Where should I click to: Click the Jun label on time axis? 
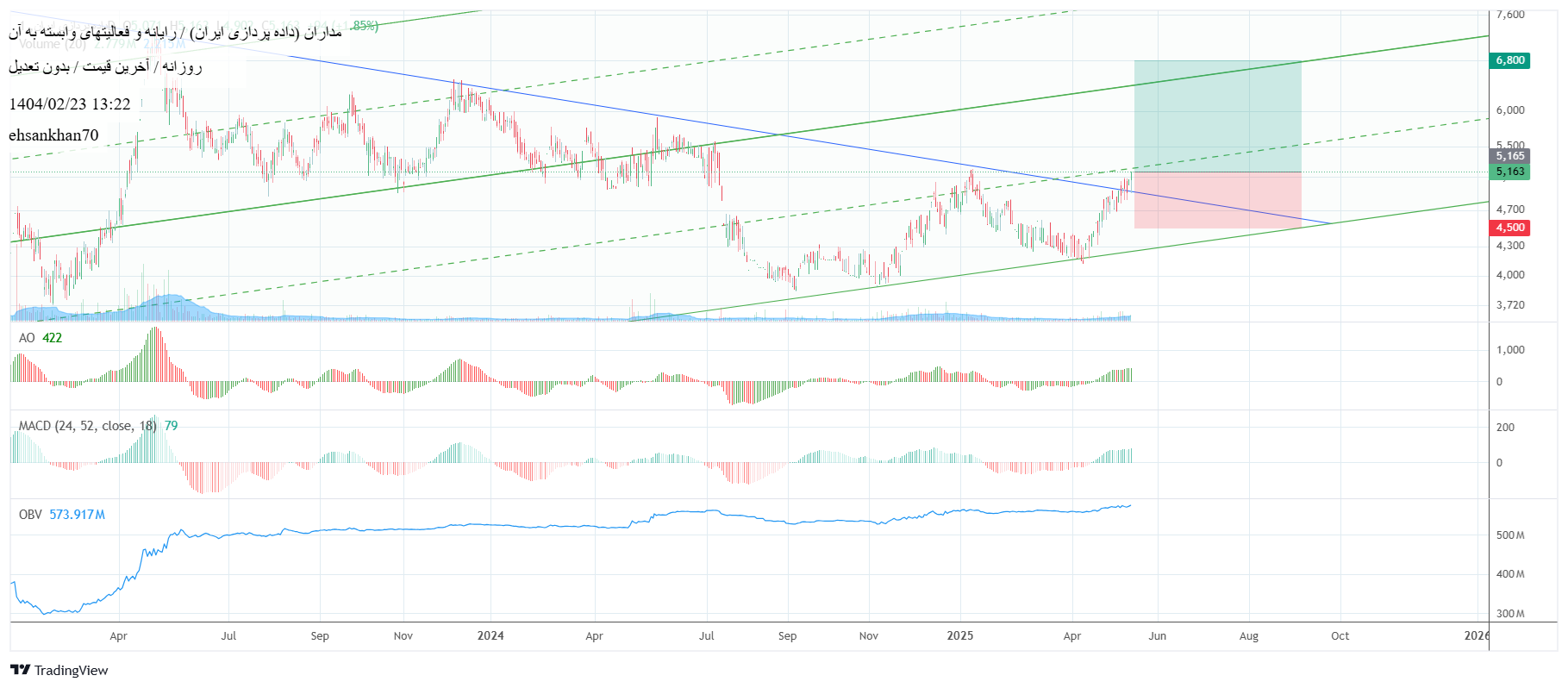(x=1157, y=635)
